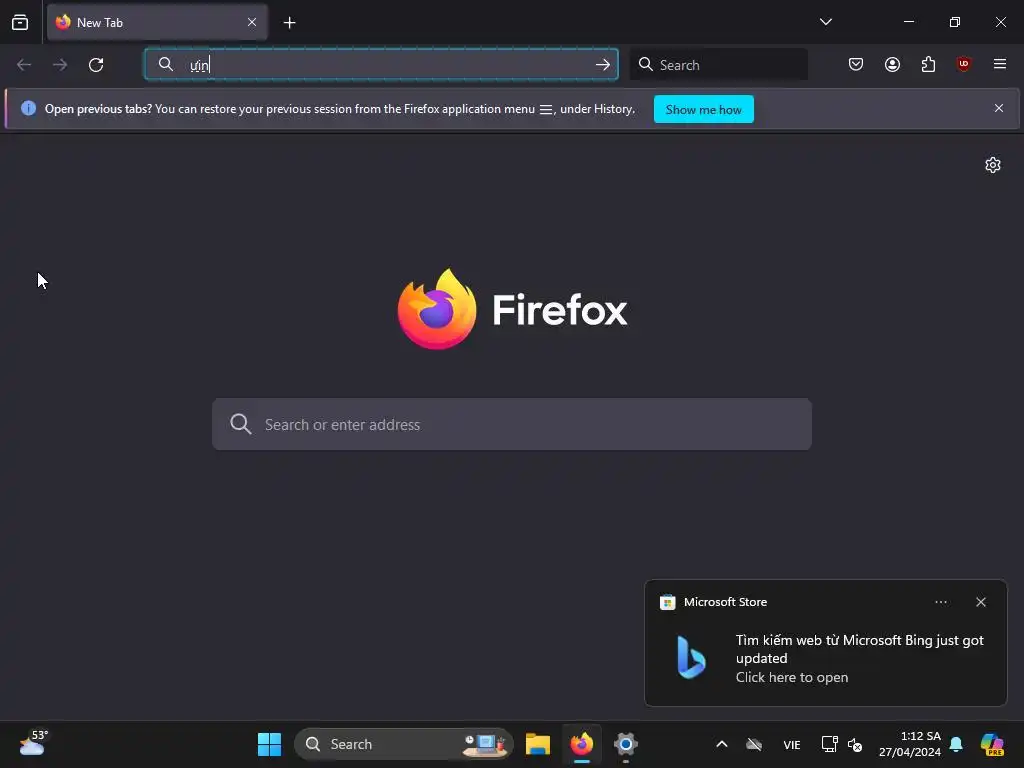The image size is (1024, 768).
Task: Focus the toolbar Search box
Action: pos(718,65)
